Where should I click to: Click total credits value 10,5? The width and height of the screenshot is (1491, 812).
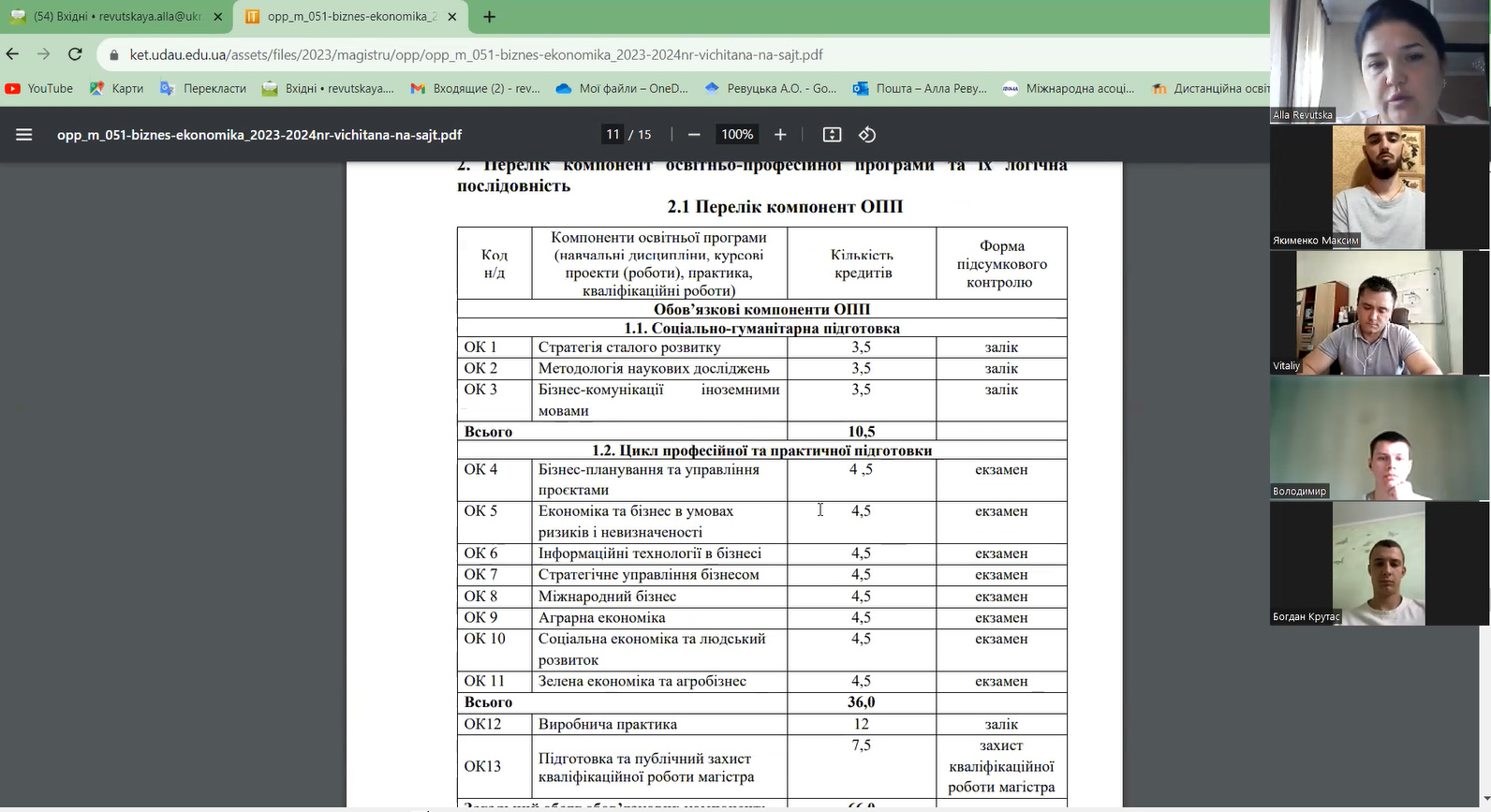[x=861, y=432]
